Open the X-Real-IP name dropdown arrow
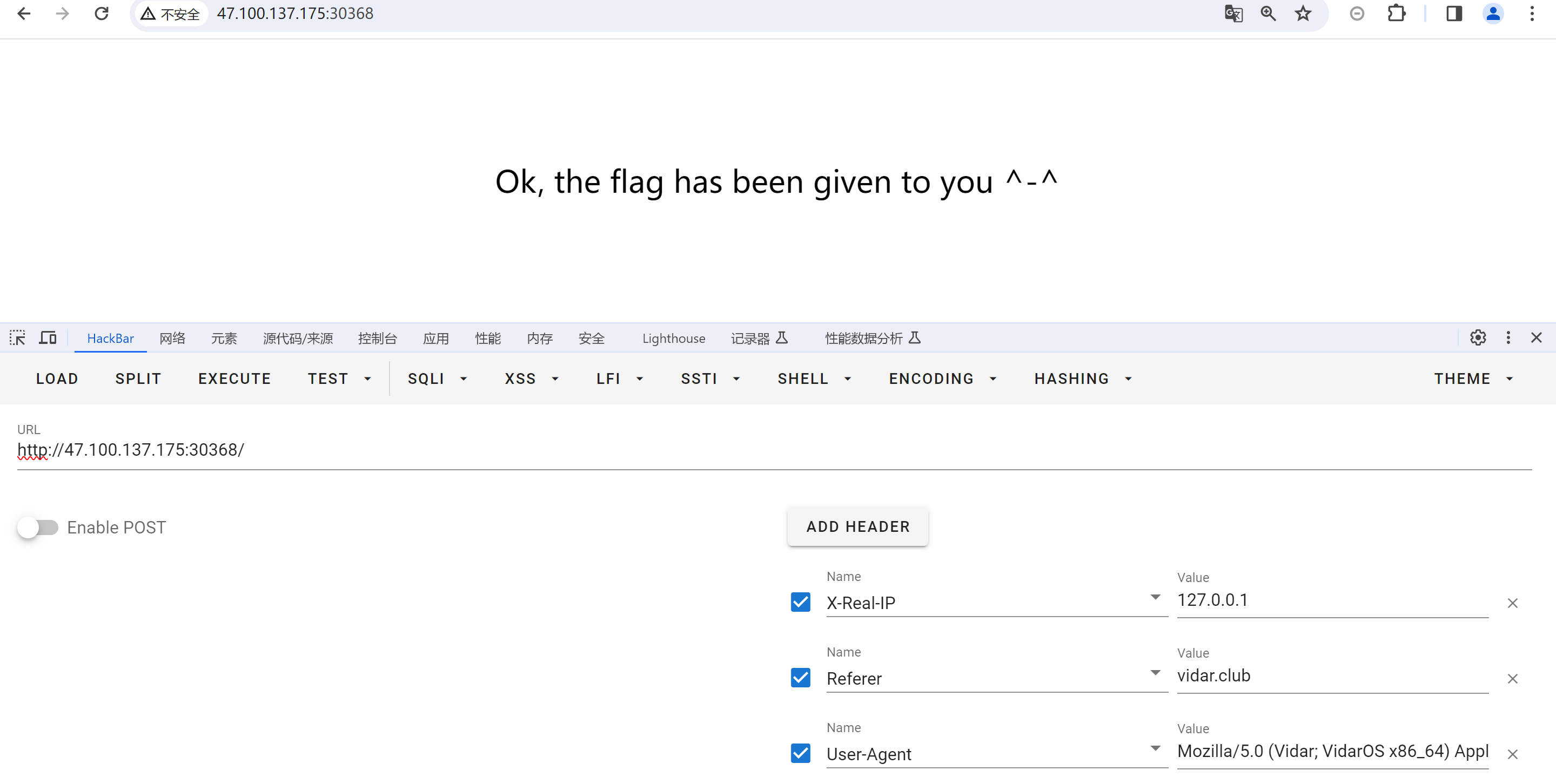The width and height of the screenshot is (1556, 784). point(1155,598)
